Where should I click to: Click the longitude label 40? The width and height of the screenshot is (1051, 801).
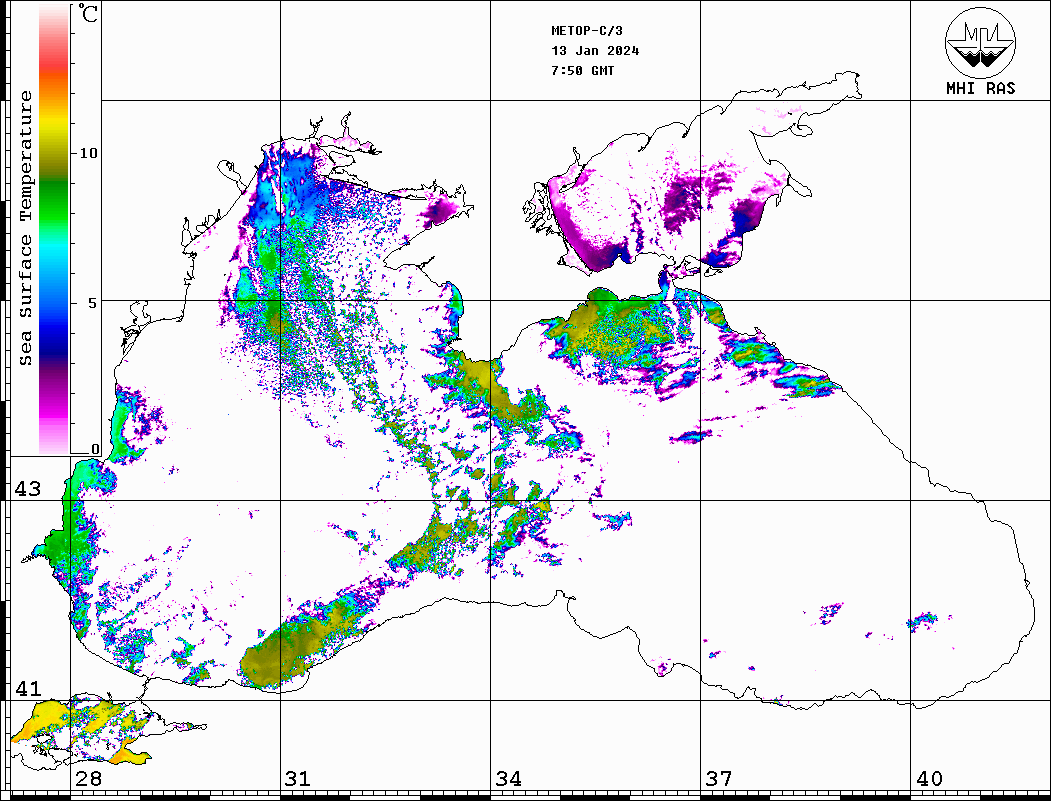pyautogui.click(x=929, y=779)
